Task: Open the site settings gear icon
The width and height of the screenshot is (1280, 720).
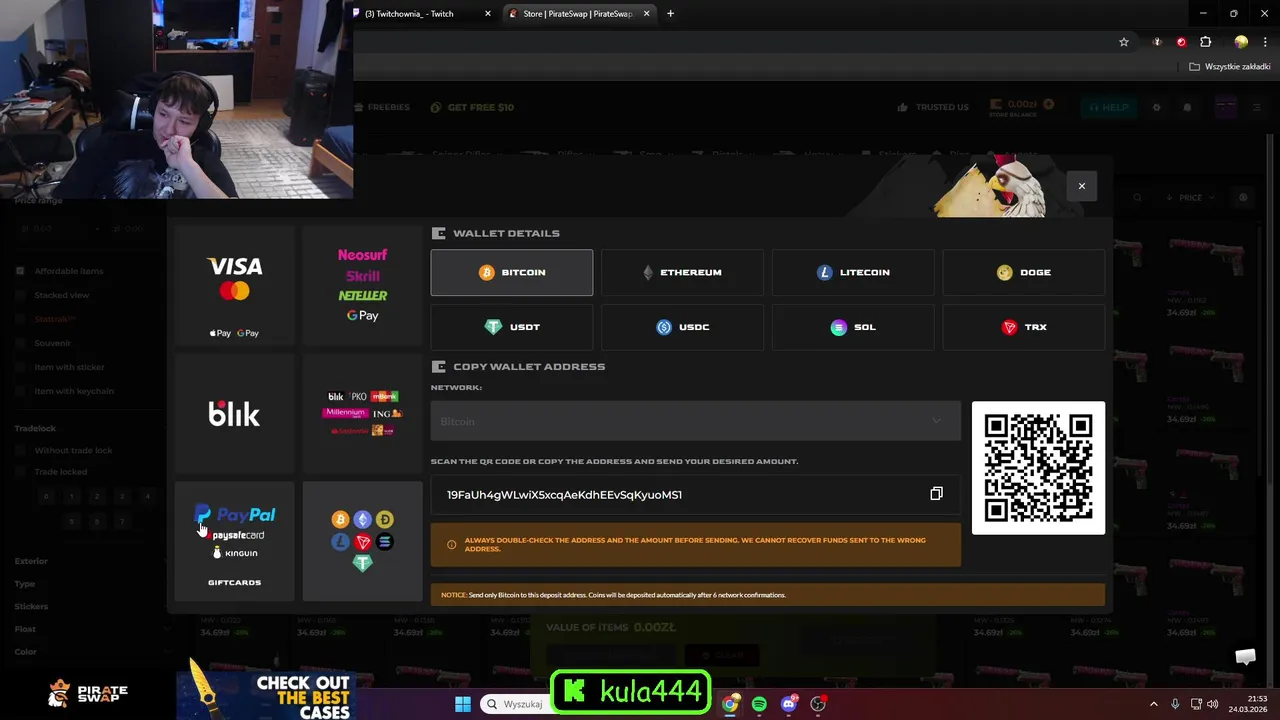Action: (1157, 107)
